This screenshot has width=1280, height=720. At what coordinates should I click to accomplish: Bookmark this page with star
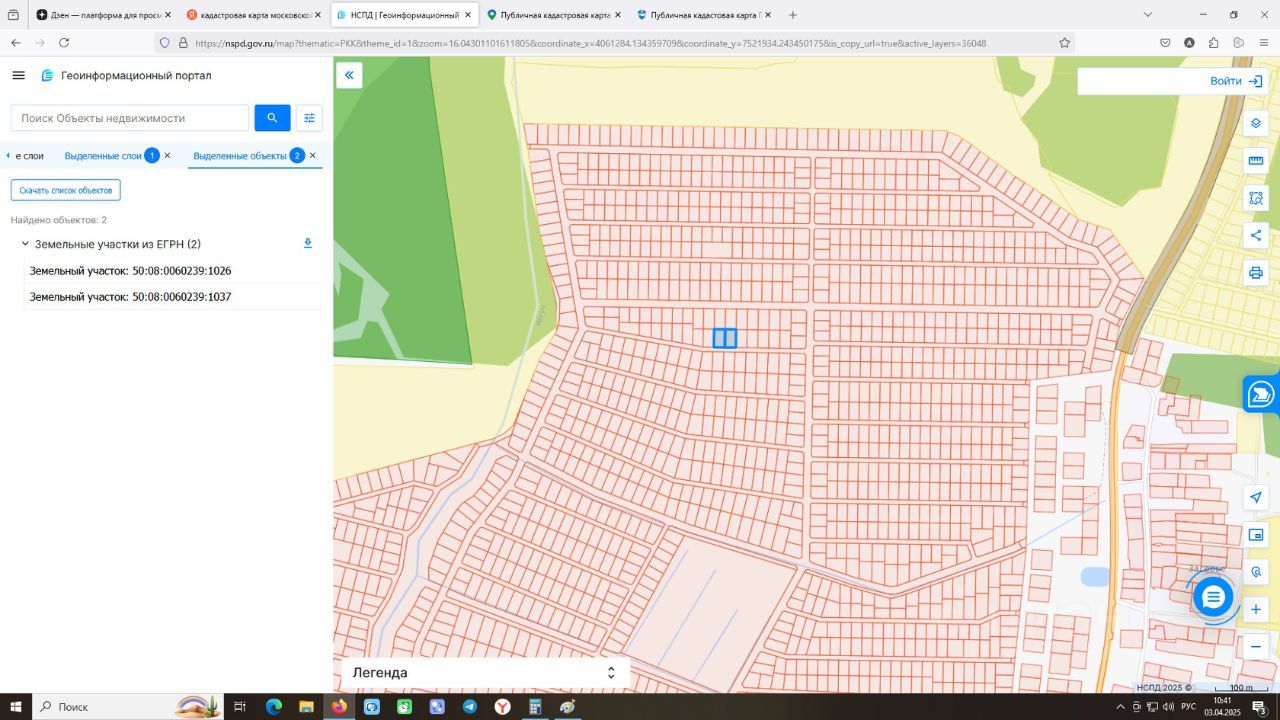tap(1065, 43)
